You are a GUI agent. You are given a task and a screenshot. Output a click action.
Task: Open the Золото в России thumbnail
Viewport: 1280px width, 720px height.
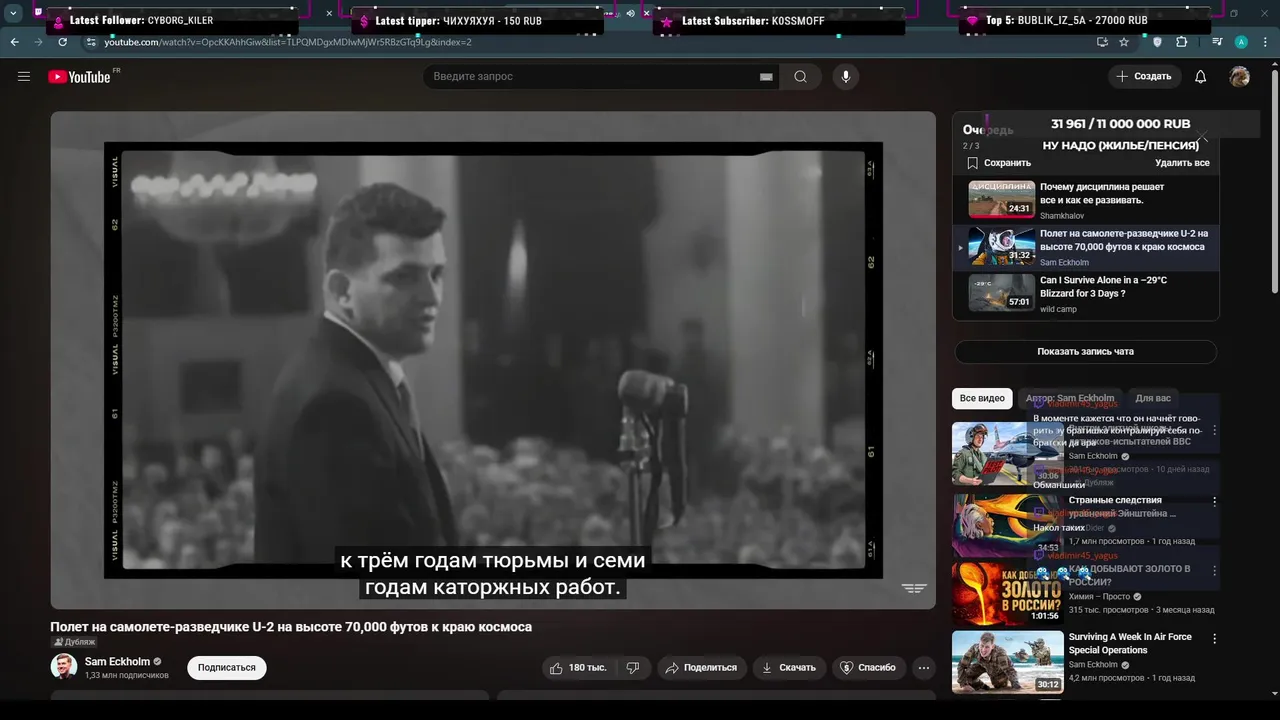1007,593
